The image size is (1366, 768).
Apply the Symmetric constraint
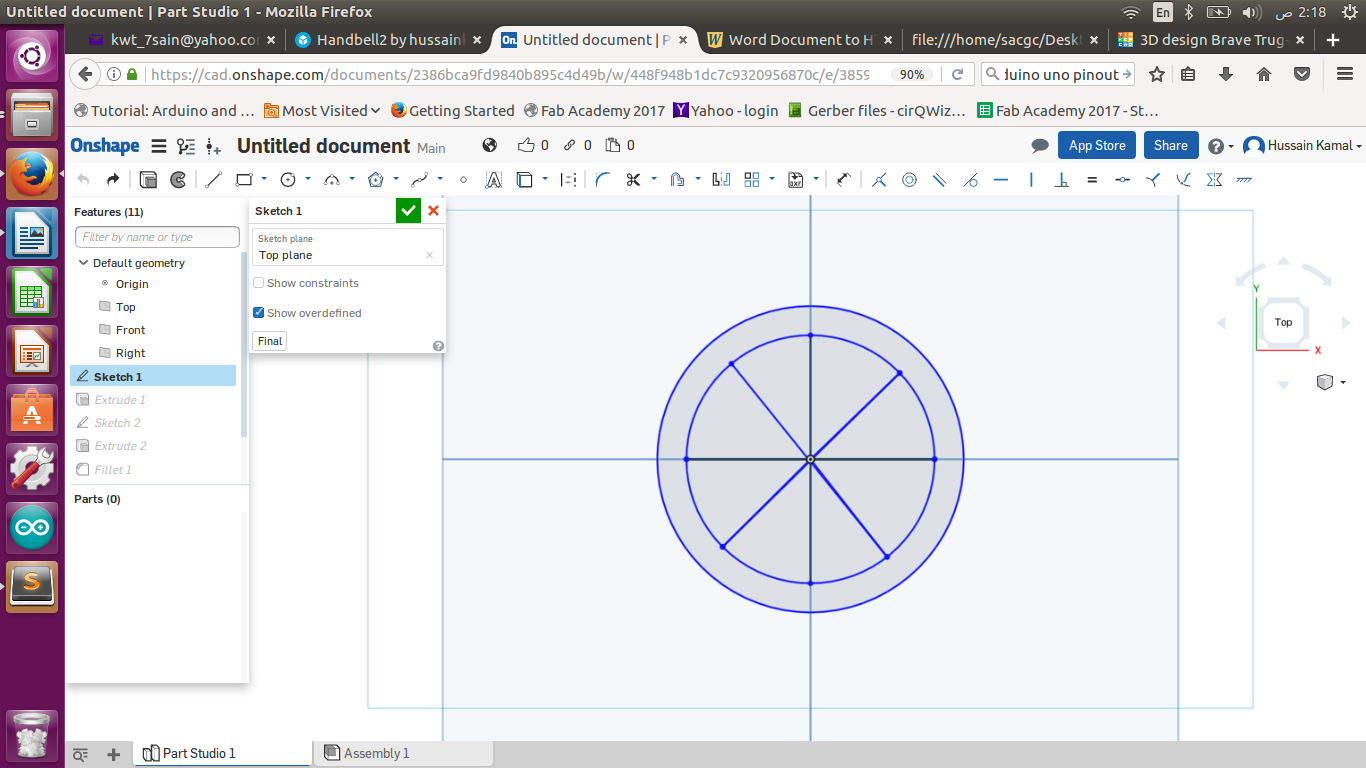(x=1214, y=180)
